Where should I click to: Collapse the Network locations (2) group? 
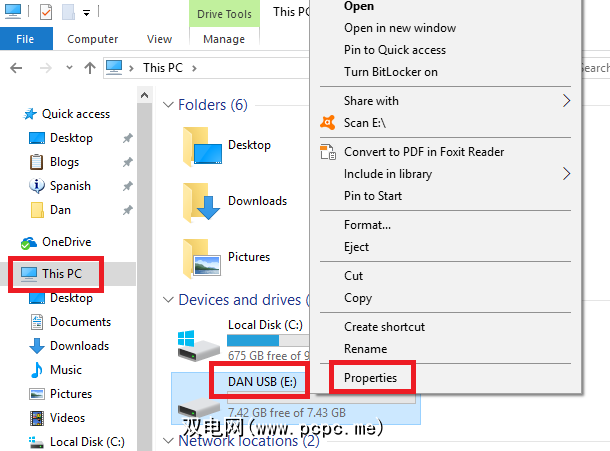168,441
